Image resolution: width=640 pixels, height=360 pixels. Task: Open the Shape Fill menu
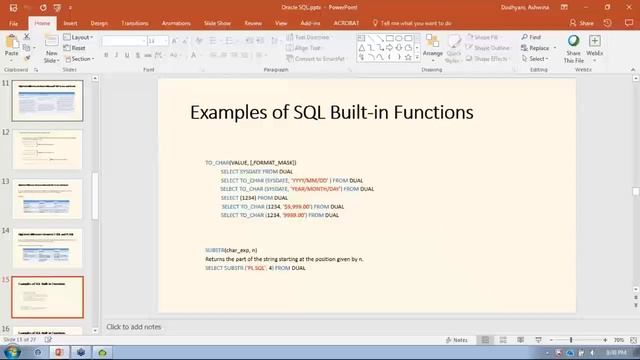pyautogui.click(x=483, y=37)
